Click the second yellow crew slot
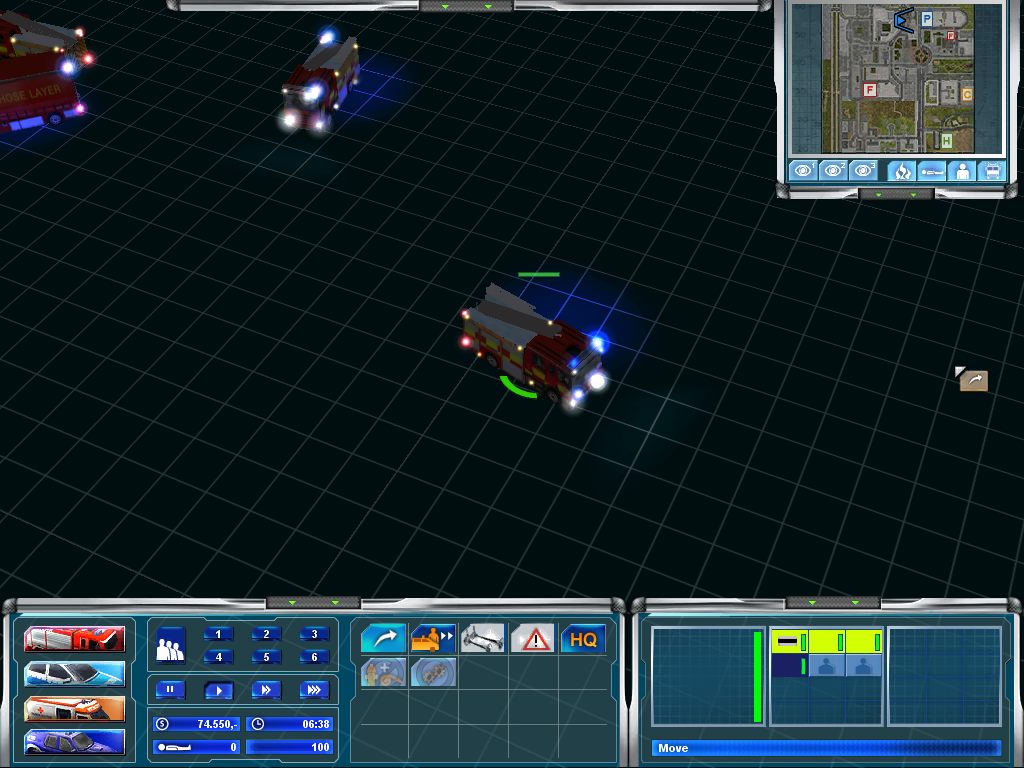The image size is (1024, 768). [x=827, y=641]
